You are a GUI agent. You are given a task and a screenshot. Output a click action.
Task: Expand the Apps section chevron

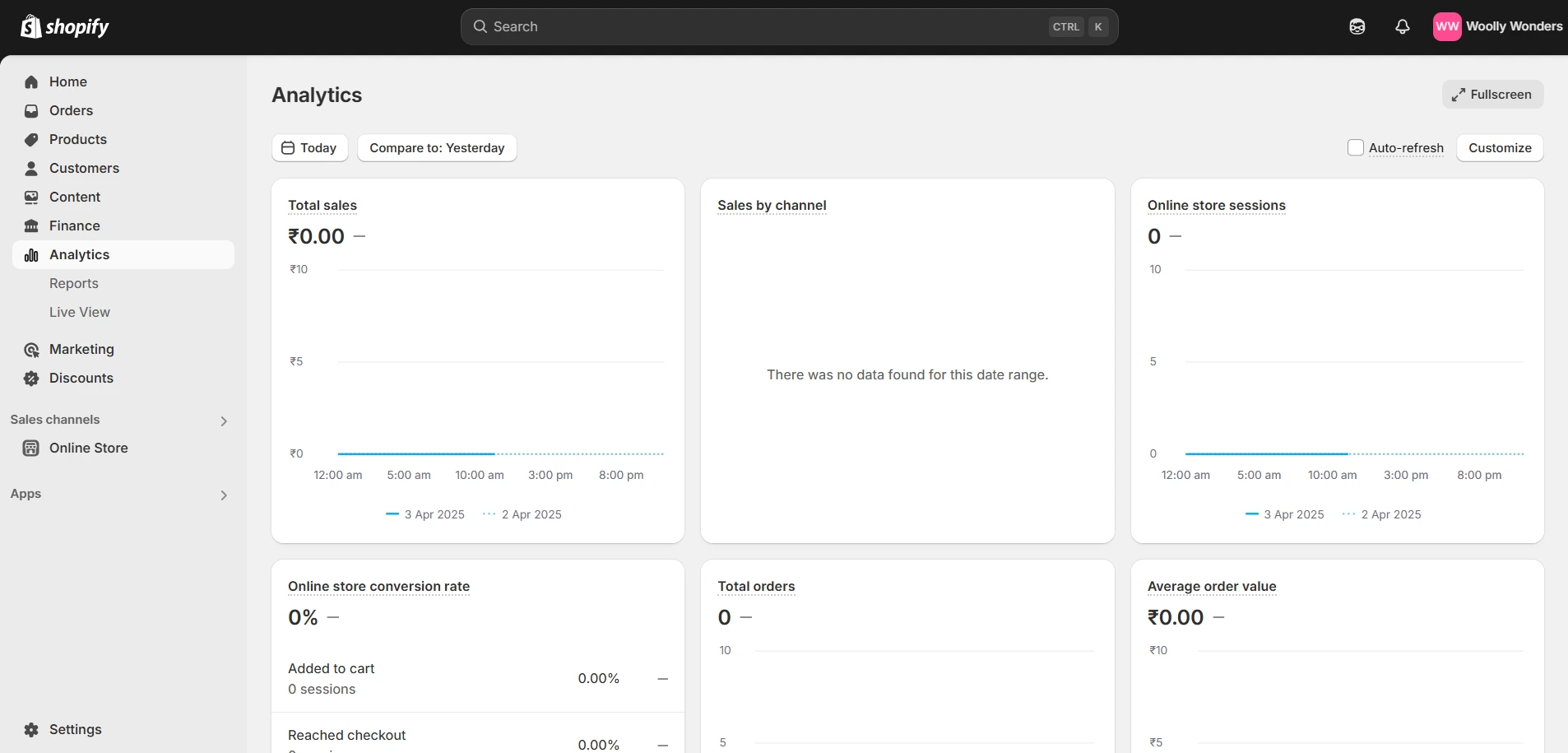click(x=223, y=495)
